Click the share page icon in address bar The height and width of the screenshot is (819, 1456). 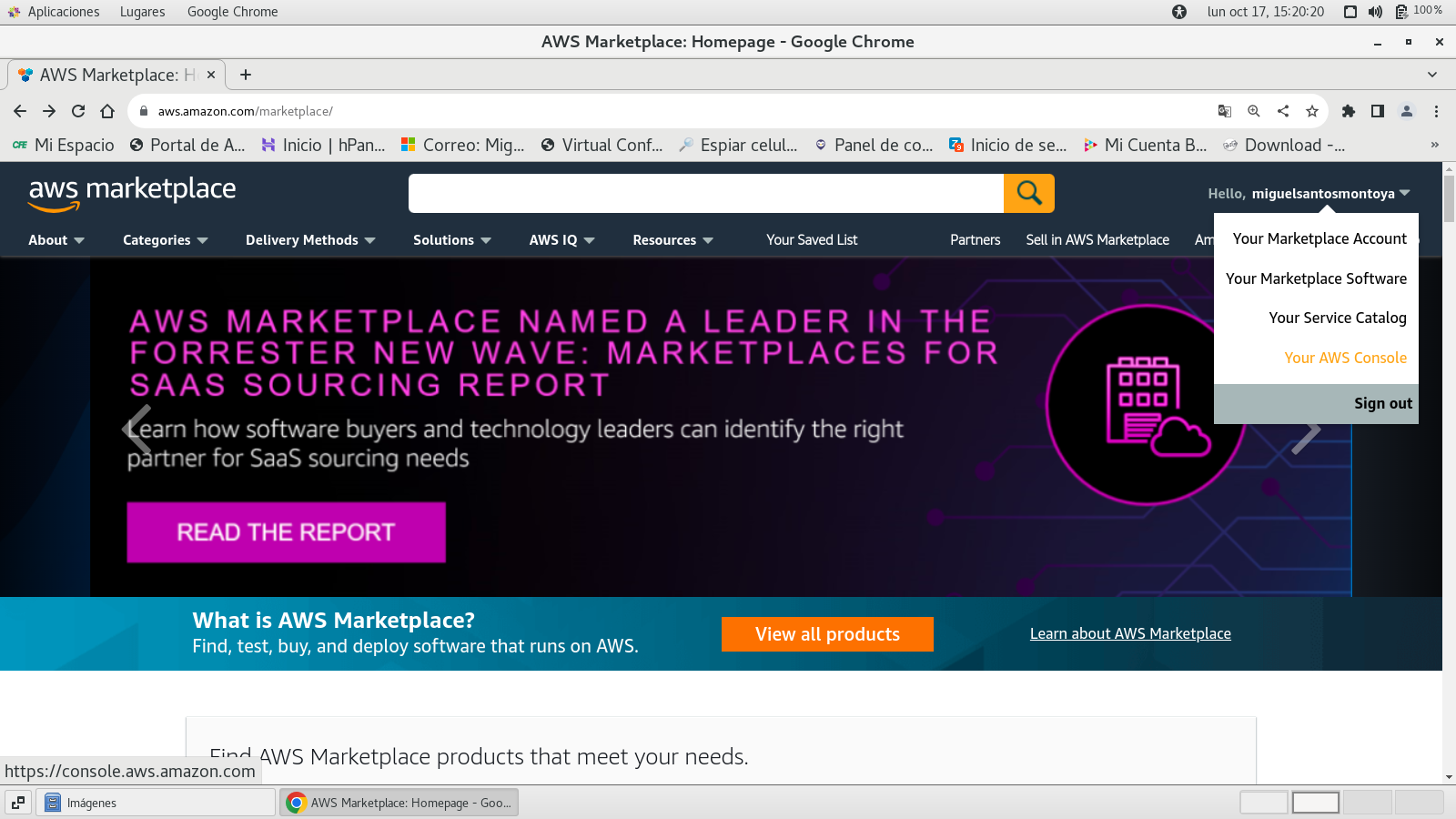pyautogui.click(x=1283, y=111)
